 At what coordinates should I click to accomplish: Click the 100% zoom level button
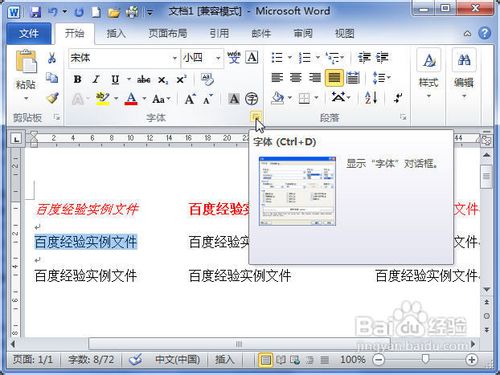coord(353,359)
